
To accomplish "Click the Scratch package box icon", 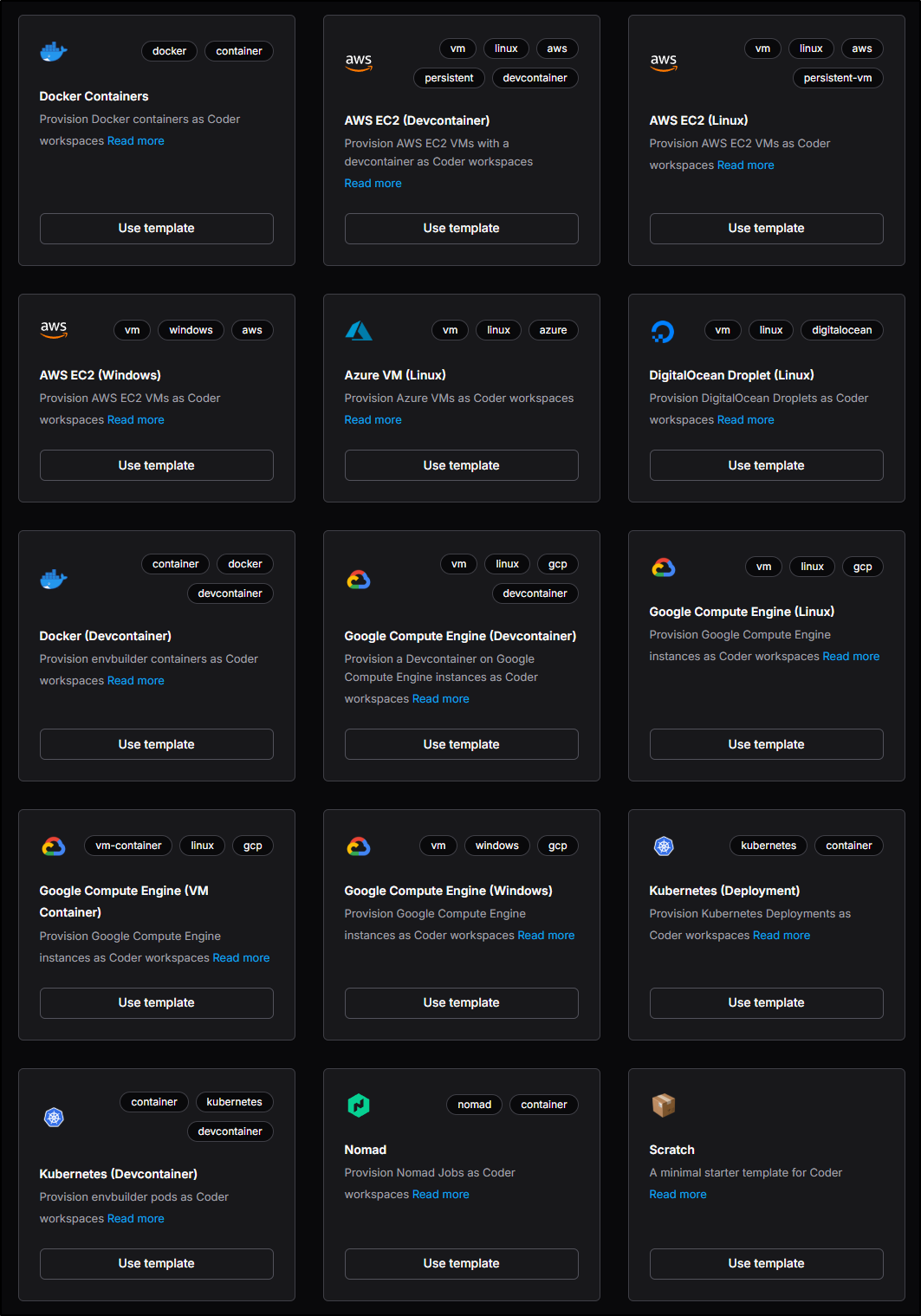I will 664,1105.
